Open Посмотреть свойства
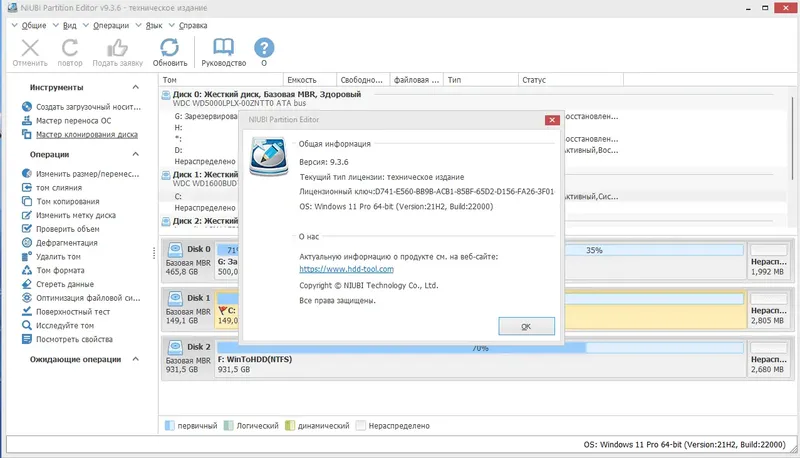This screenshot has height=458, width=800. click(x=68, y=339)
